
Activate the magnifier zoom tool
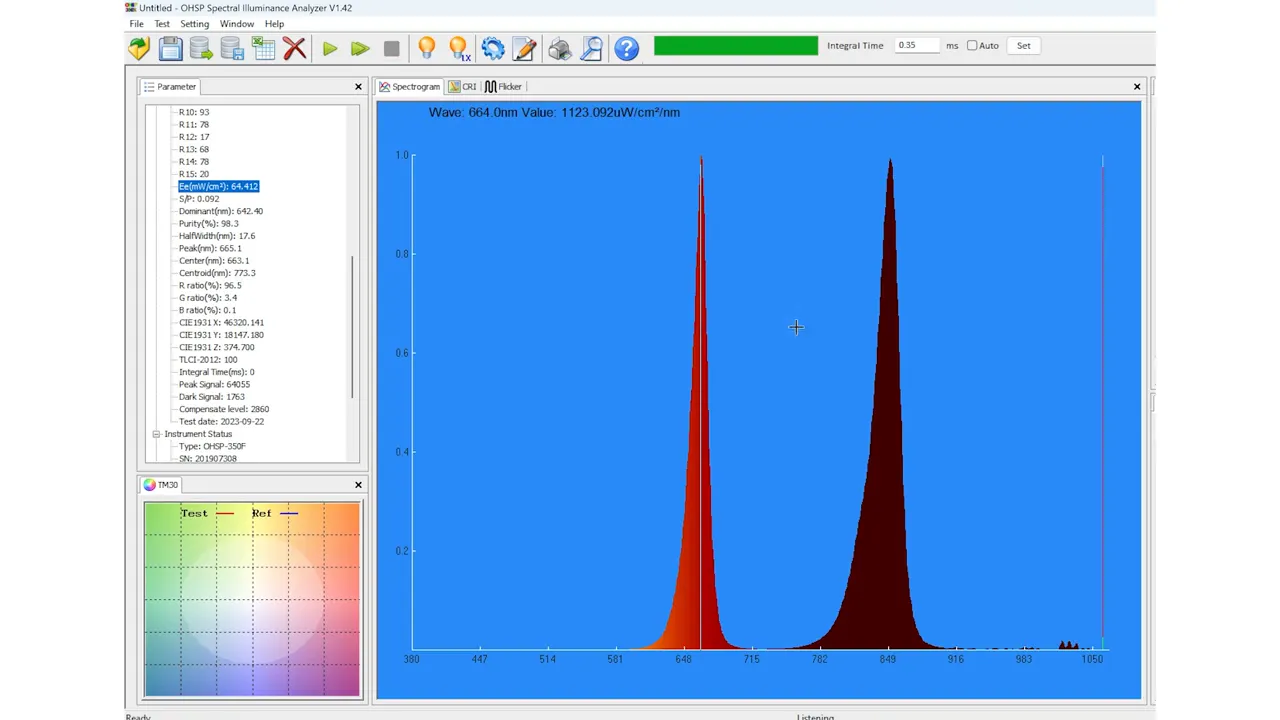click(591, 47)
